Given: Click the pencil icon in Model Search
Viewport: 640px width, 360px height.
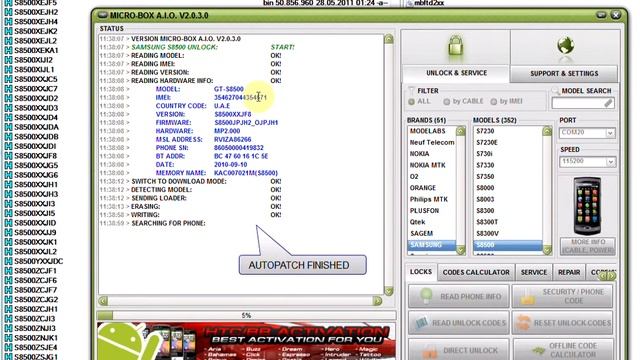Looking at the screenshot, I should point(609,103).
